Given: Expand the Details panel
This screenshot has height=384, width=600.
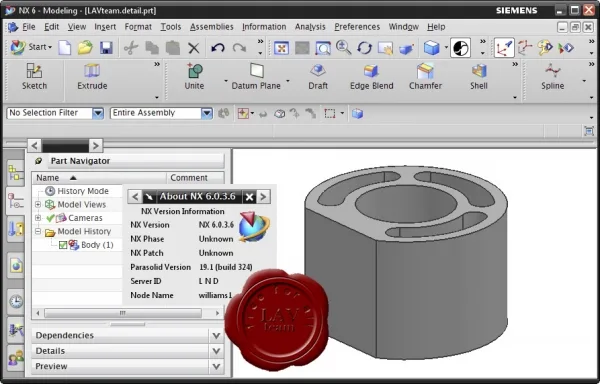Looking at the screenshot, I should tap(216, 351).
